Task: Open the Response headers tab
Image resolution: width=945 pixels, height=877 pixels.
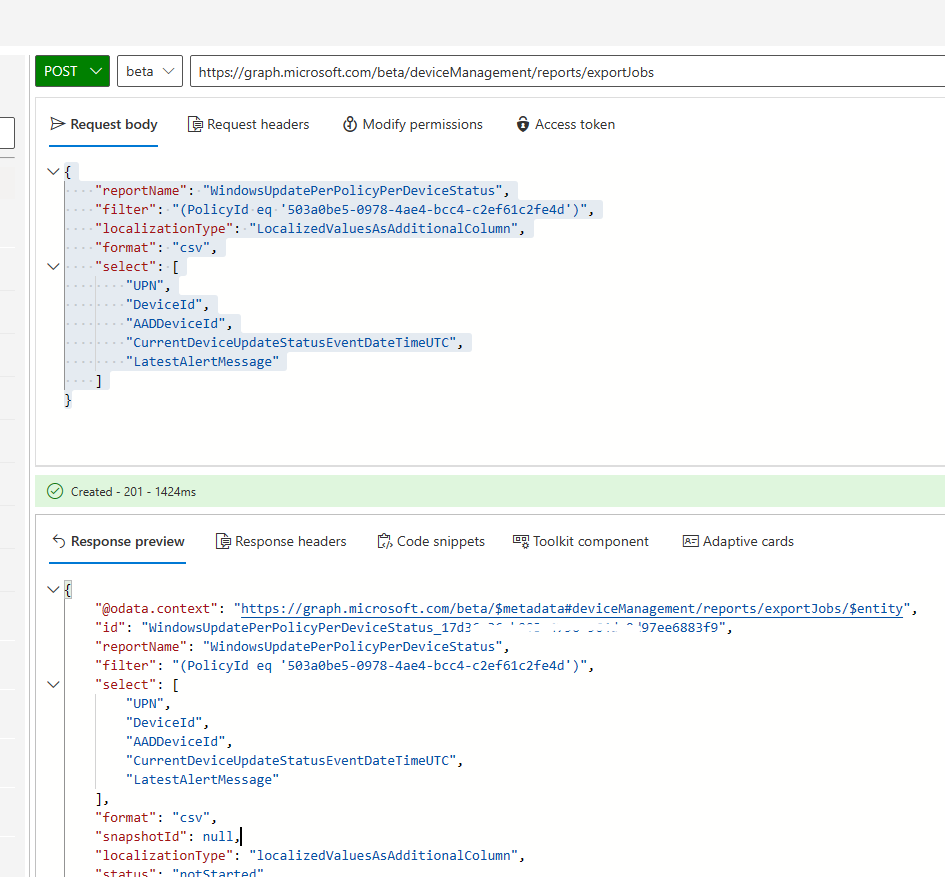Action: click(281, 542)
